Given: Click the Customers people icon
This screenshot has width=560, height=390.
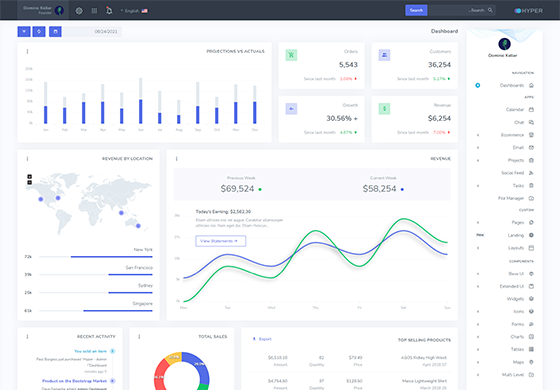Looking at the screenshot, I should coord(384,55).
